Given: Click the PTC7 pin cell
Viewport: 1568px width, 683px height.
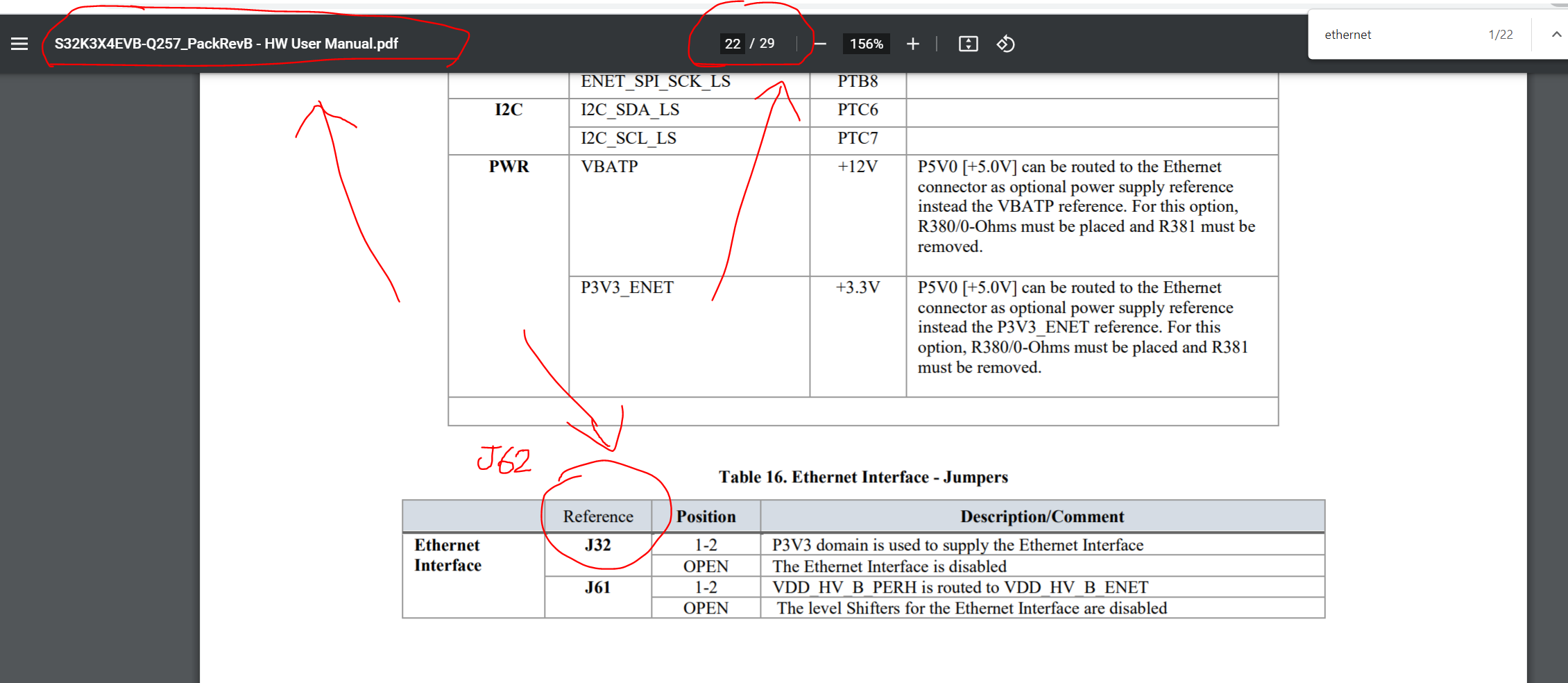Looking at the screenshot, I should tap(858, 138).
